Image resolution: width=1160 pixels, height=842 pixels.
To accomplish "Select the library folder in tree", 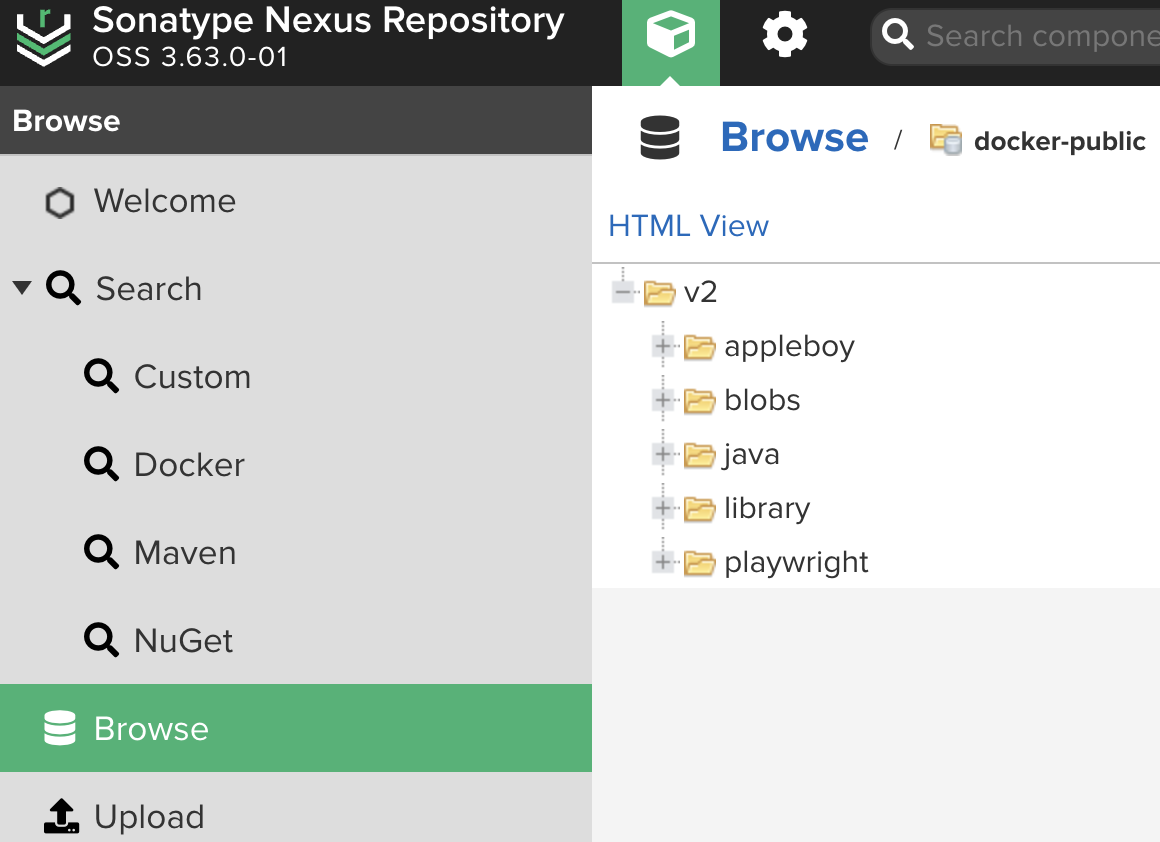I will click(766, 508).
